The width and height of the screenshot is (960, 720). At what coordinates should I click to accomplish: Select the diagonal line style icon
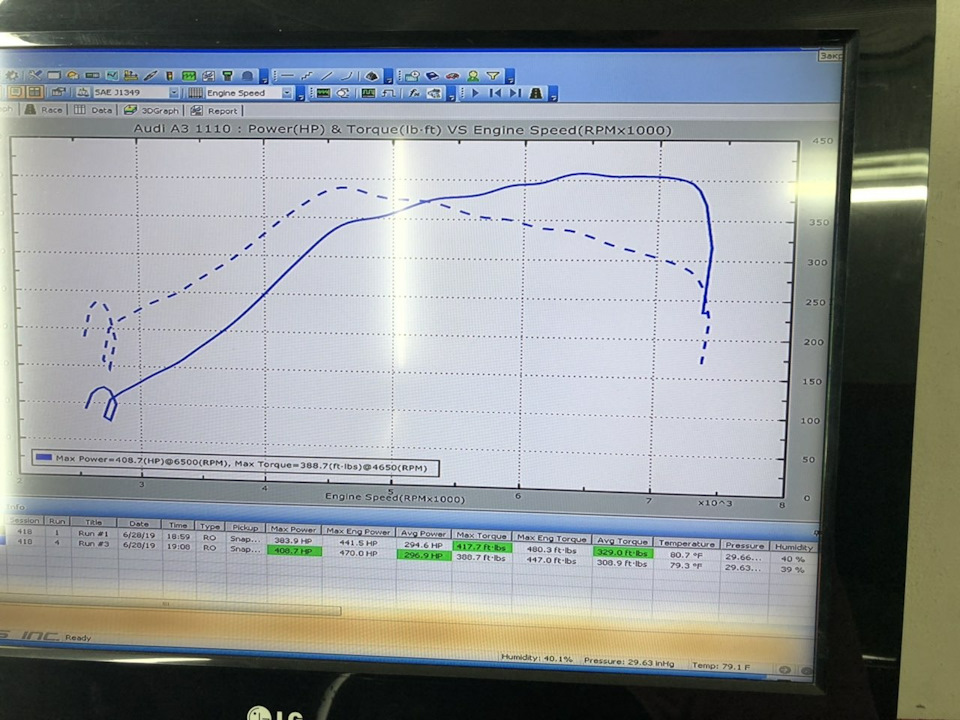click(x=327, y=76)
